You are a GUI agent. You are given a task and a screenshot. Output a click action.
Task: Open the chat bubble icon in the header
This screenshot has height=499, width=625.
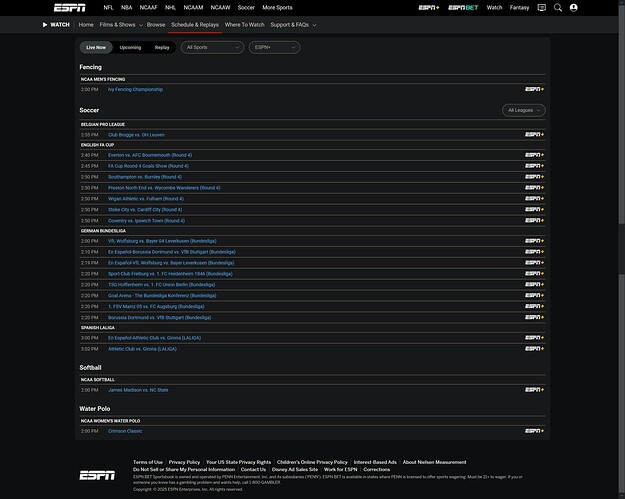click(541, 7)
